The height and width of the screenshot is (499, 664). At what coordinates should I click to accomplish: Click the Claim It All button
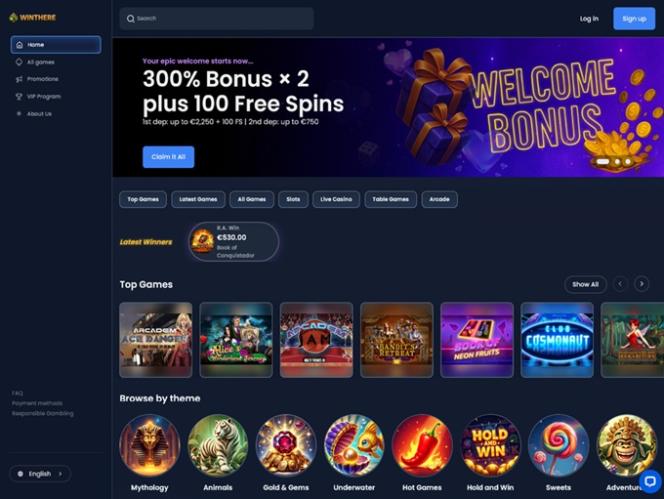click(x=168, y=157)
